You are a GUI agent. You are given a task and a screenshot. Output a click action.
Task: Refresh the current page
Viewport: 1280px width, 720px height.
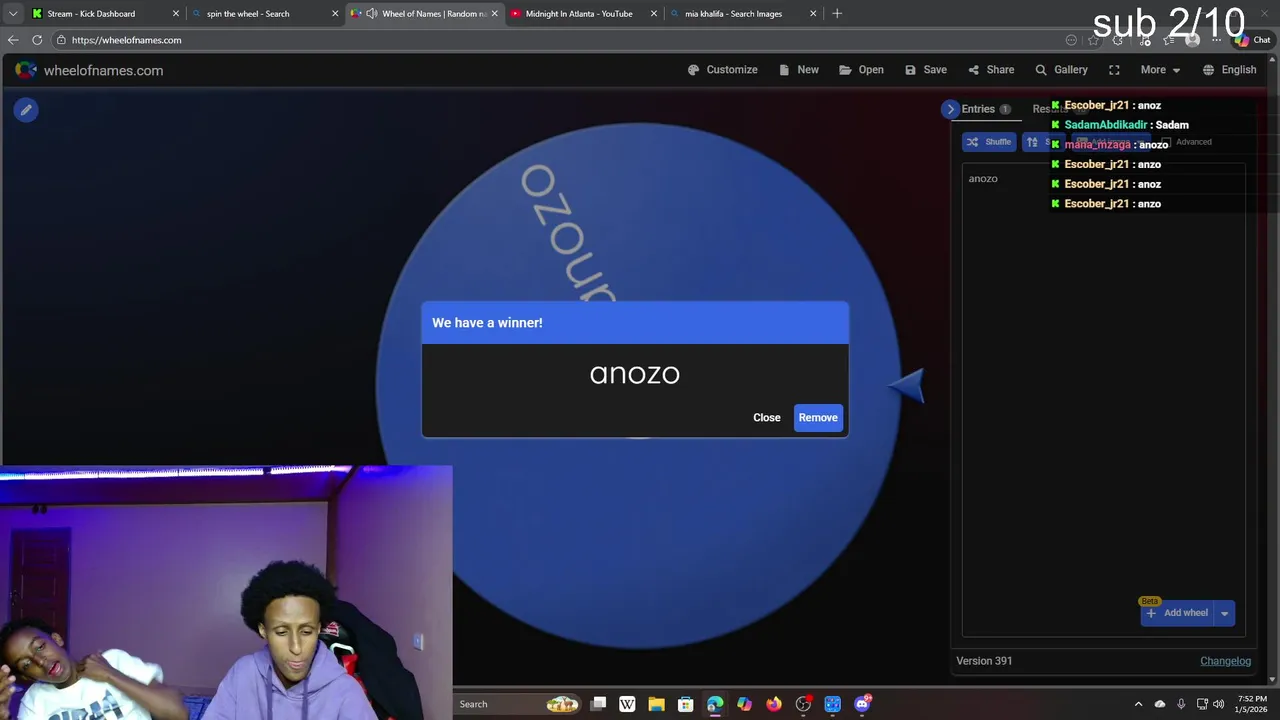[x=37, y=40]
